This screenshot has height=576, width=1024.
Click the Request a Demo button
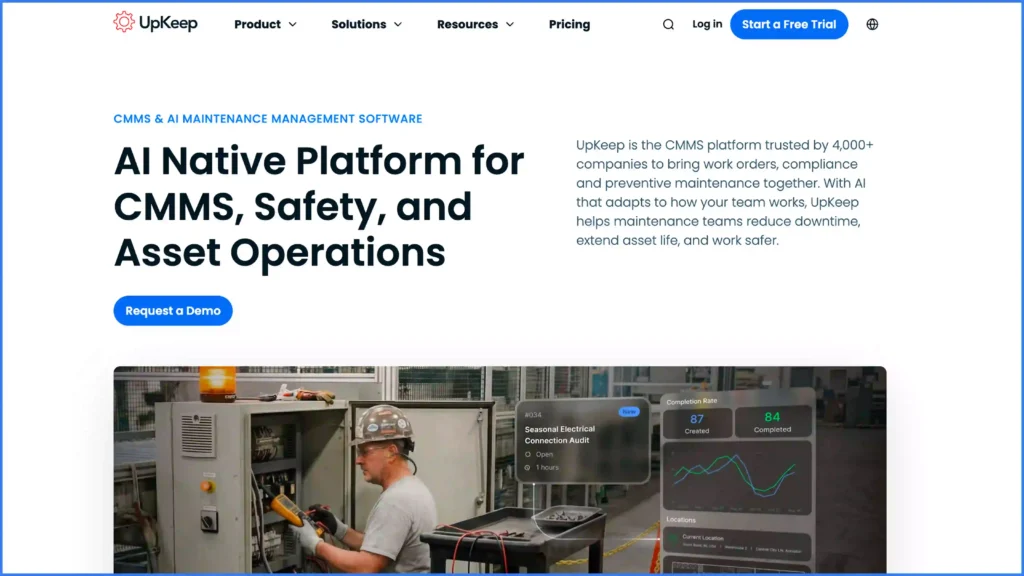[x=173, y=311]
